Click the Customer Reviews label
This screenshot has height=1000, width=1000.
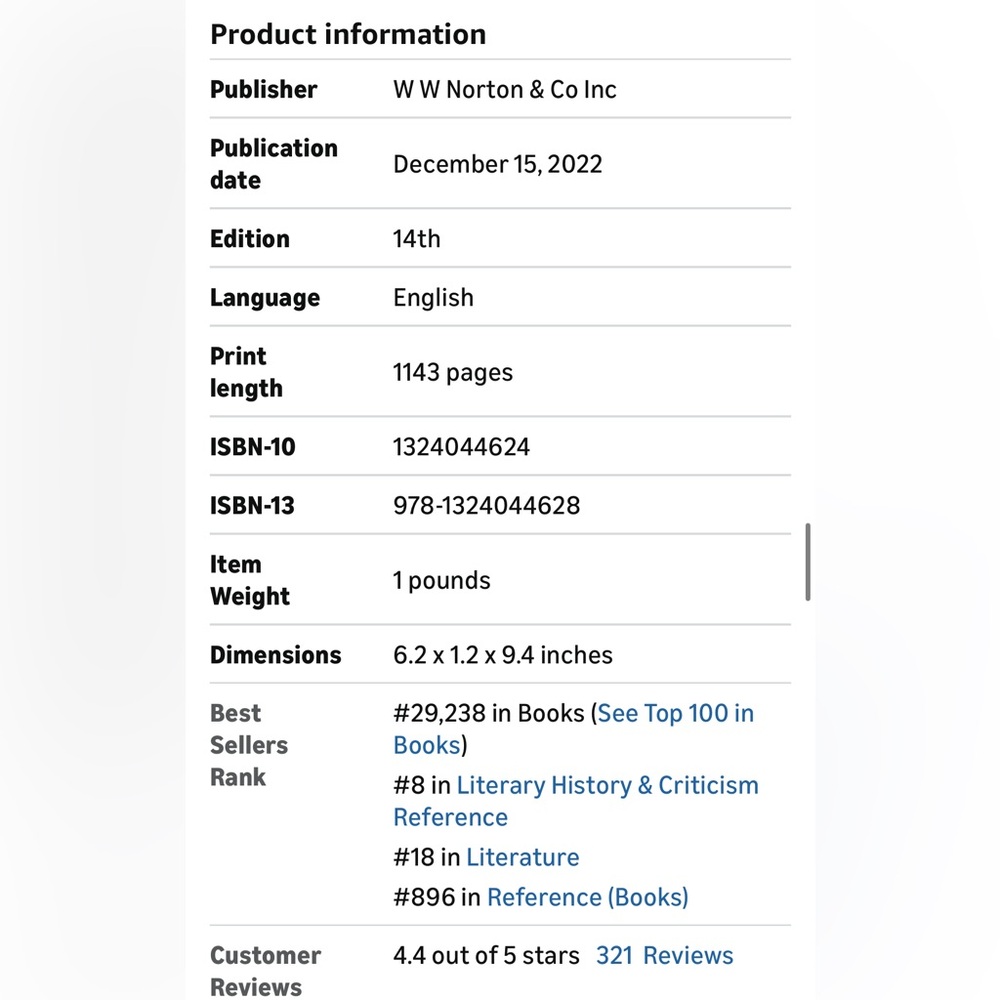click(265, 971)
